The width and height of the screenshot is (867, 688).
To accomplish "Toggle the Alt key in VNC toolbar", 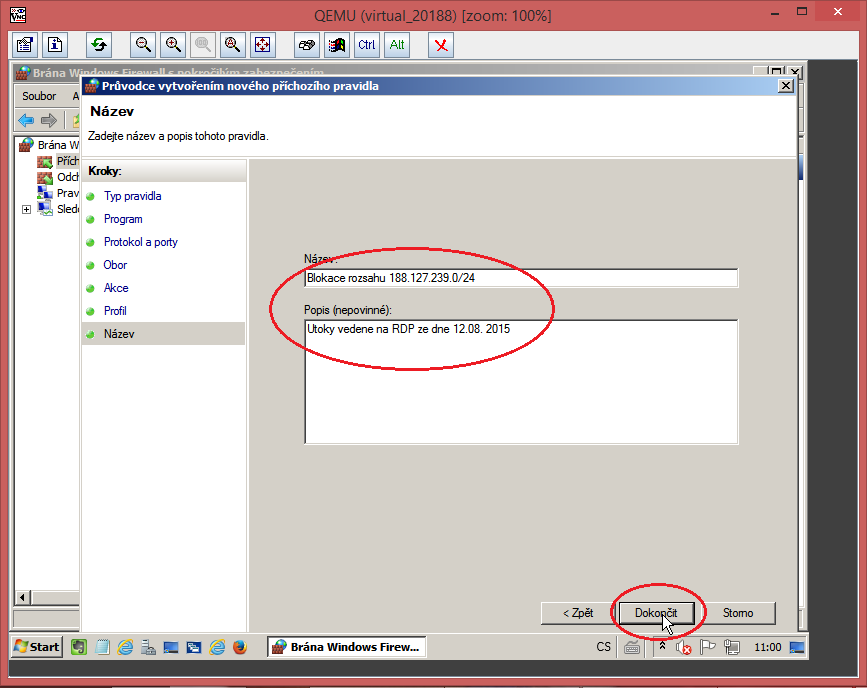I will click(x=397, y=45).
